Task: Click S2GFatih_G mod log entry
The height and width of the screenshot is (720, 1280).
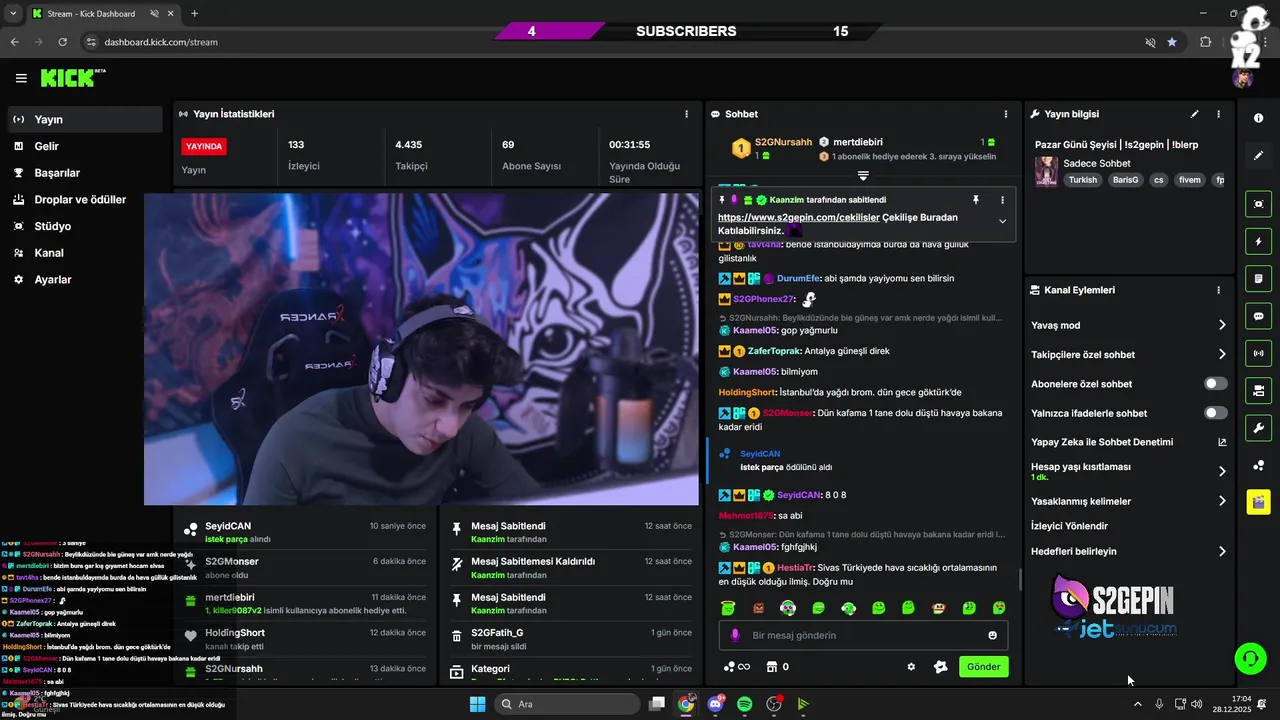Action: click(x=571, y=639)
